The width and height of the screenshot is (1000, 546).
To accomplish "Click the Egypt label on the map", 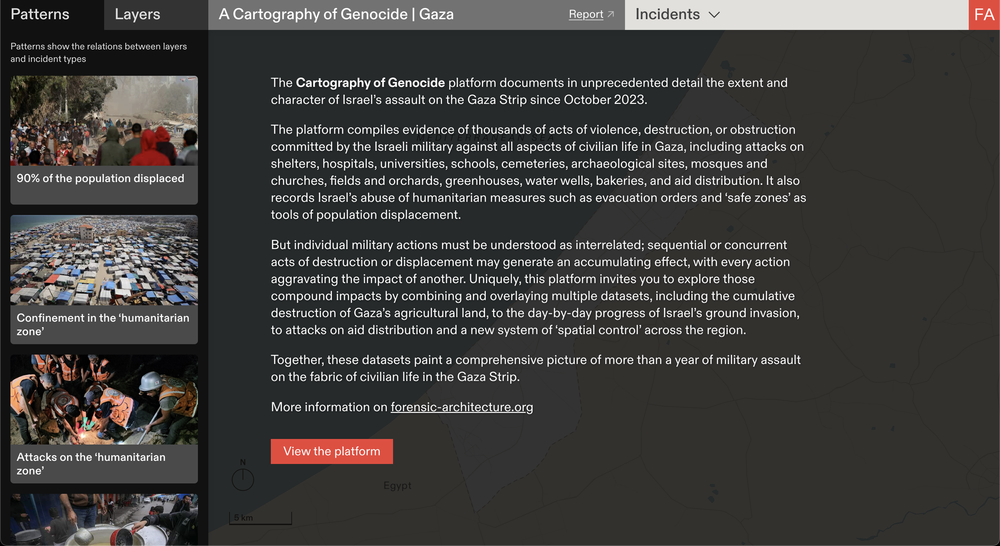I will tap(397, 486).
